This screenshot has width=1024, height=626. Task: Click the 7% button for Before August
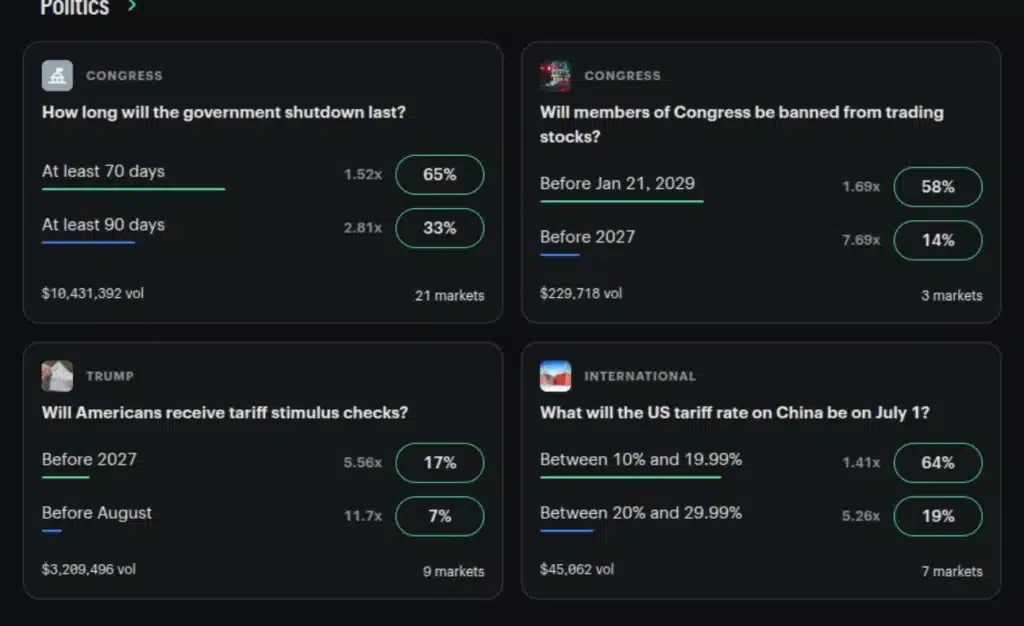440,516
